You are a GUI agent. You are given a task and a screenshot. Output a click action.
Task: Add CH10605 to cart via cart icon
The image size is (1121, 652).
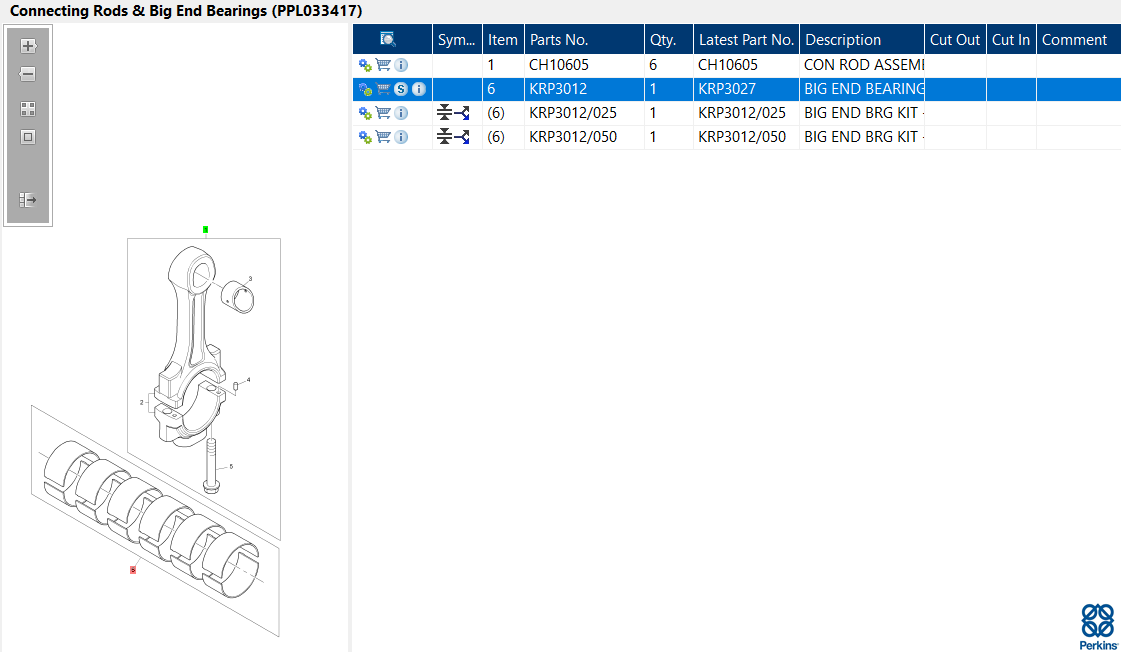tap(383, 65)
